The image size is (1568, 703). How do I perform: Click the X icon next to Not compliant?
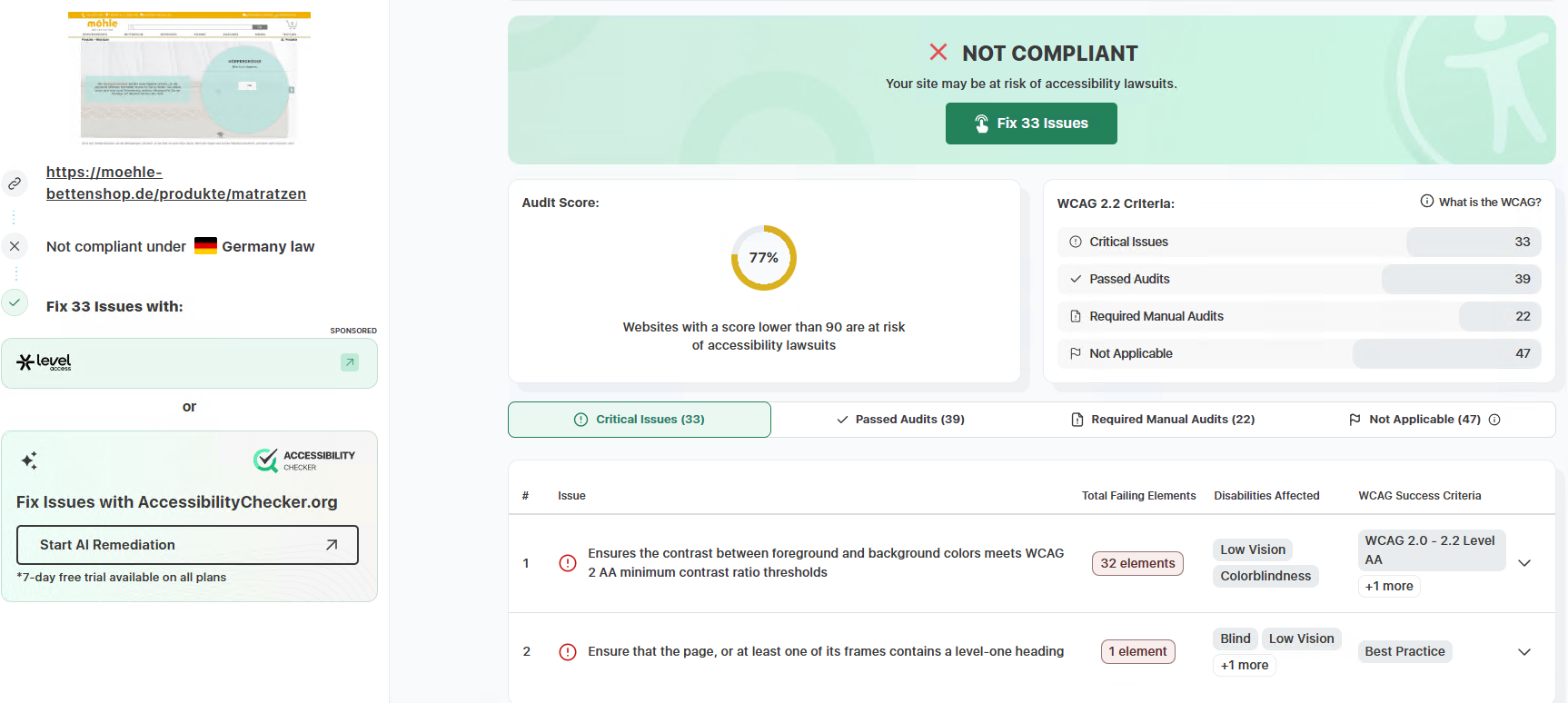click(15, 246)
